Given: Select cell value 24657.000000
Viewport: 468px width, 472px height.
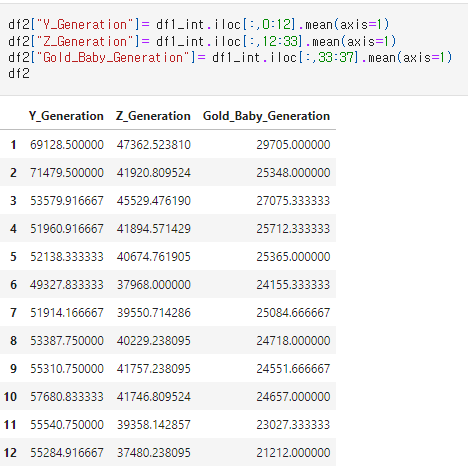Looking at the screenshot, I should 293,397.
